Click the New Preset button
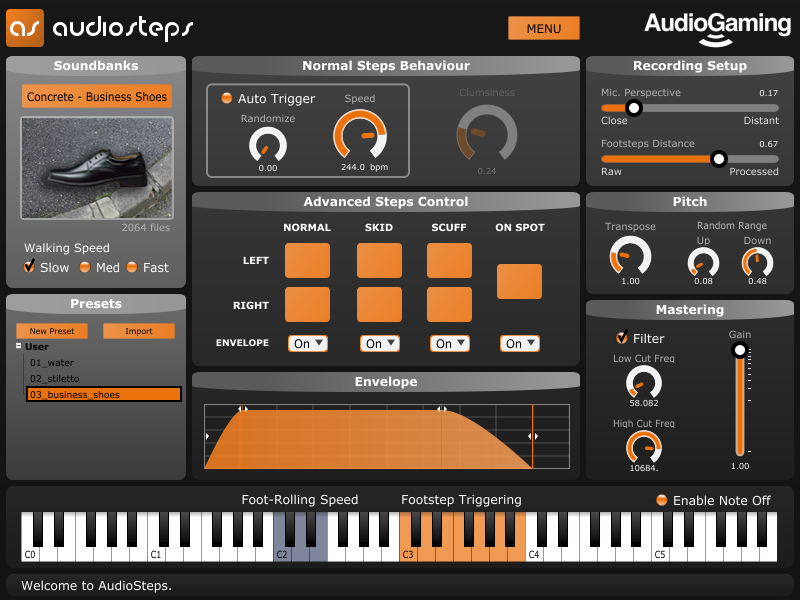Screen dimensions: 800x600 [x=52, y=331]
